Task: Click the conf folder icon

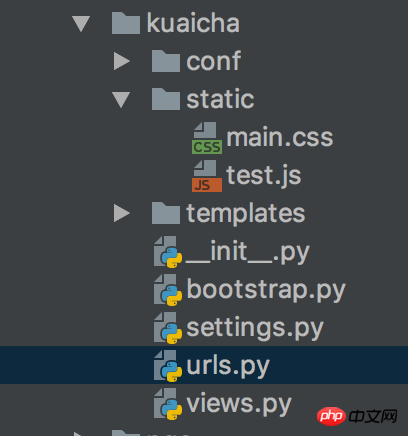Action: point(166,61)
